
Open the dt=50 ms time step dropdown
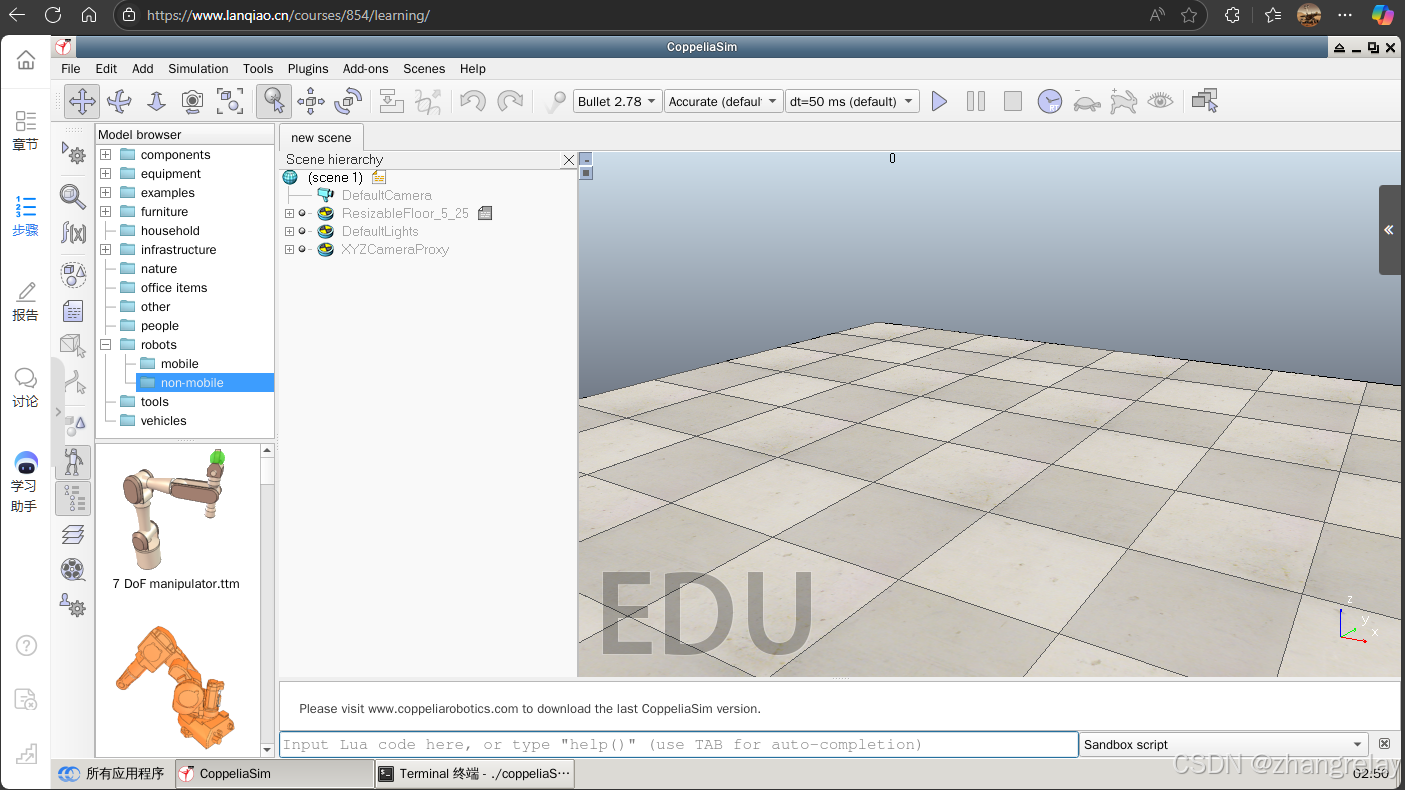point(852,101)
